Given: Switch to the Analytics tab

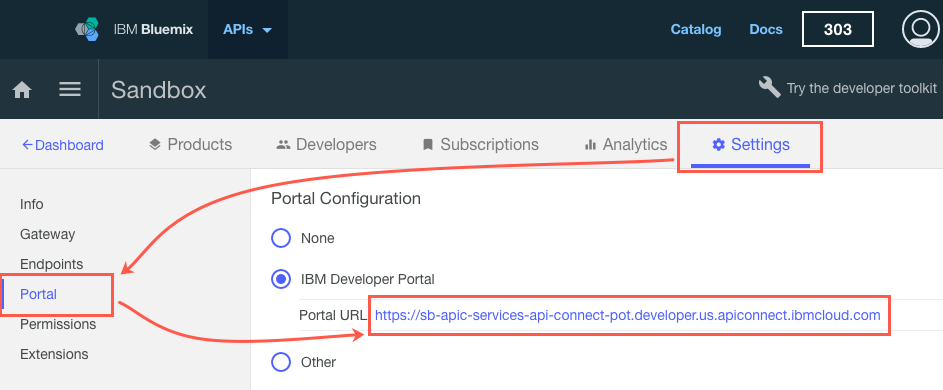Looking at the screenshot, I should (x=625, y=144).
